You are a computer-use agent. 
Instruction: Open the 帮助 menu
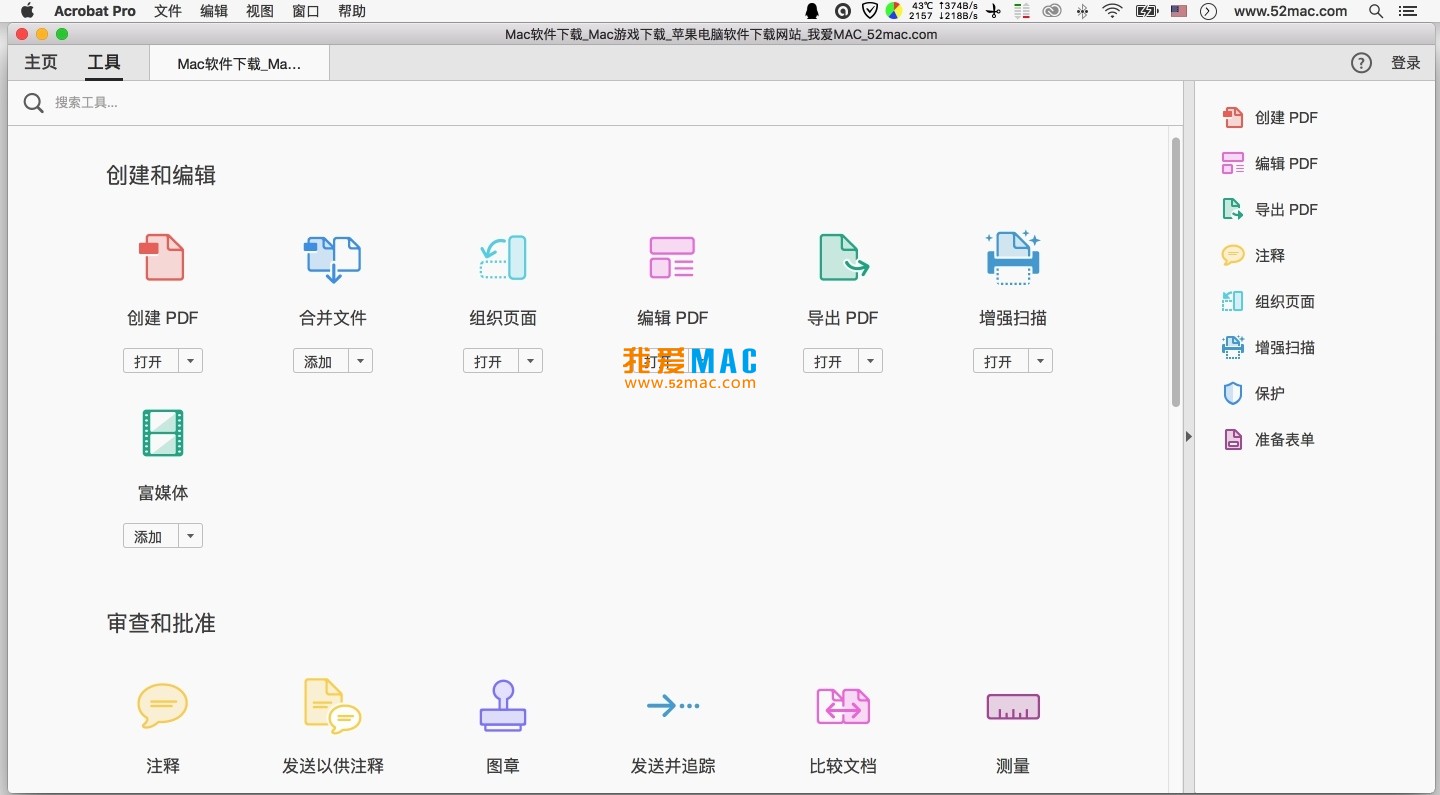[x=352, y=11]
